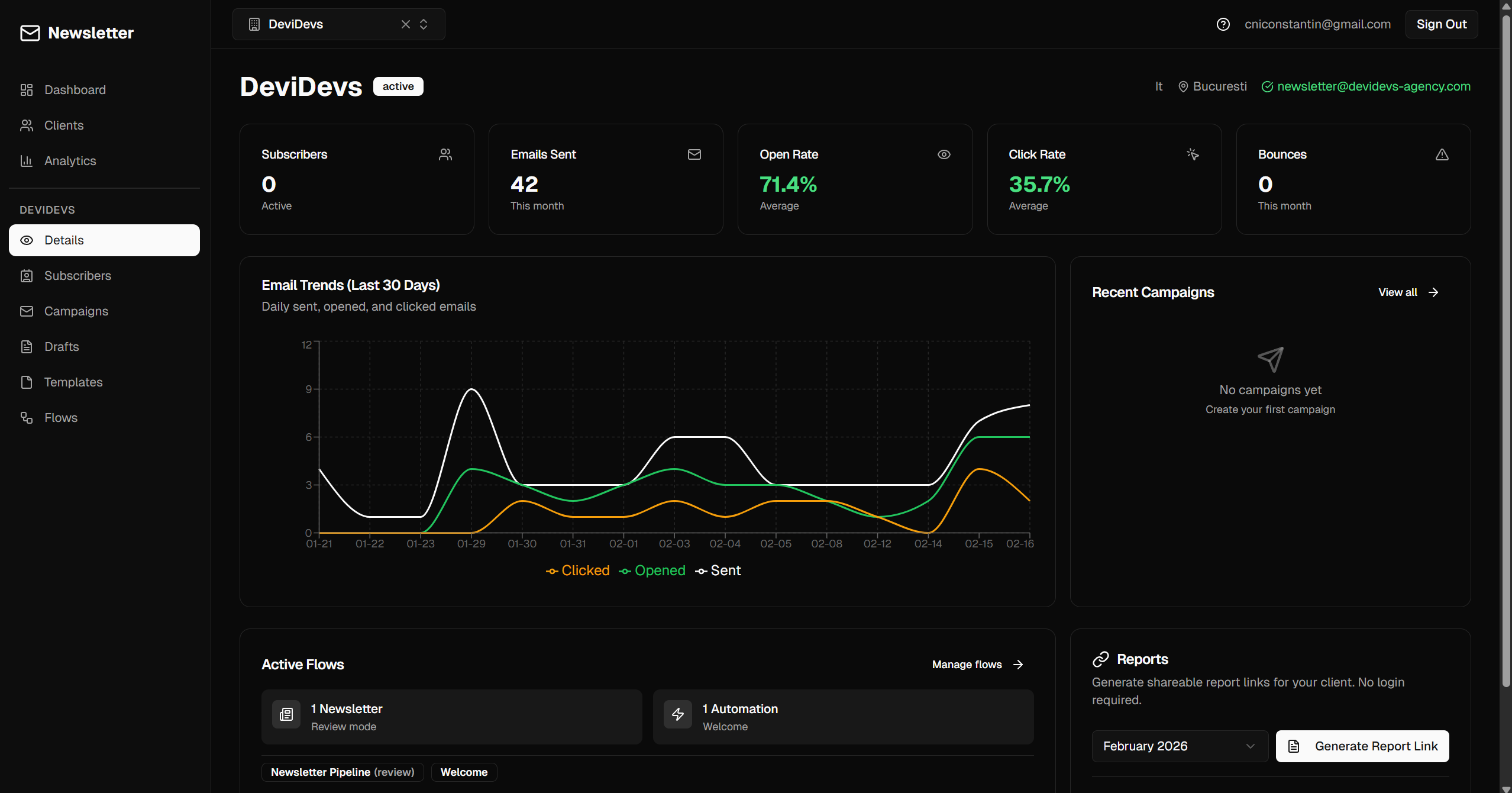The height and width of the screenshot is (793, 1512).
Task: Click the help question mark icon
Action: 1223,24
